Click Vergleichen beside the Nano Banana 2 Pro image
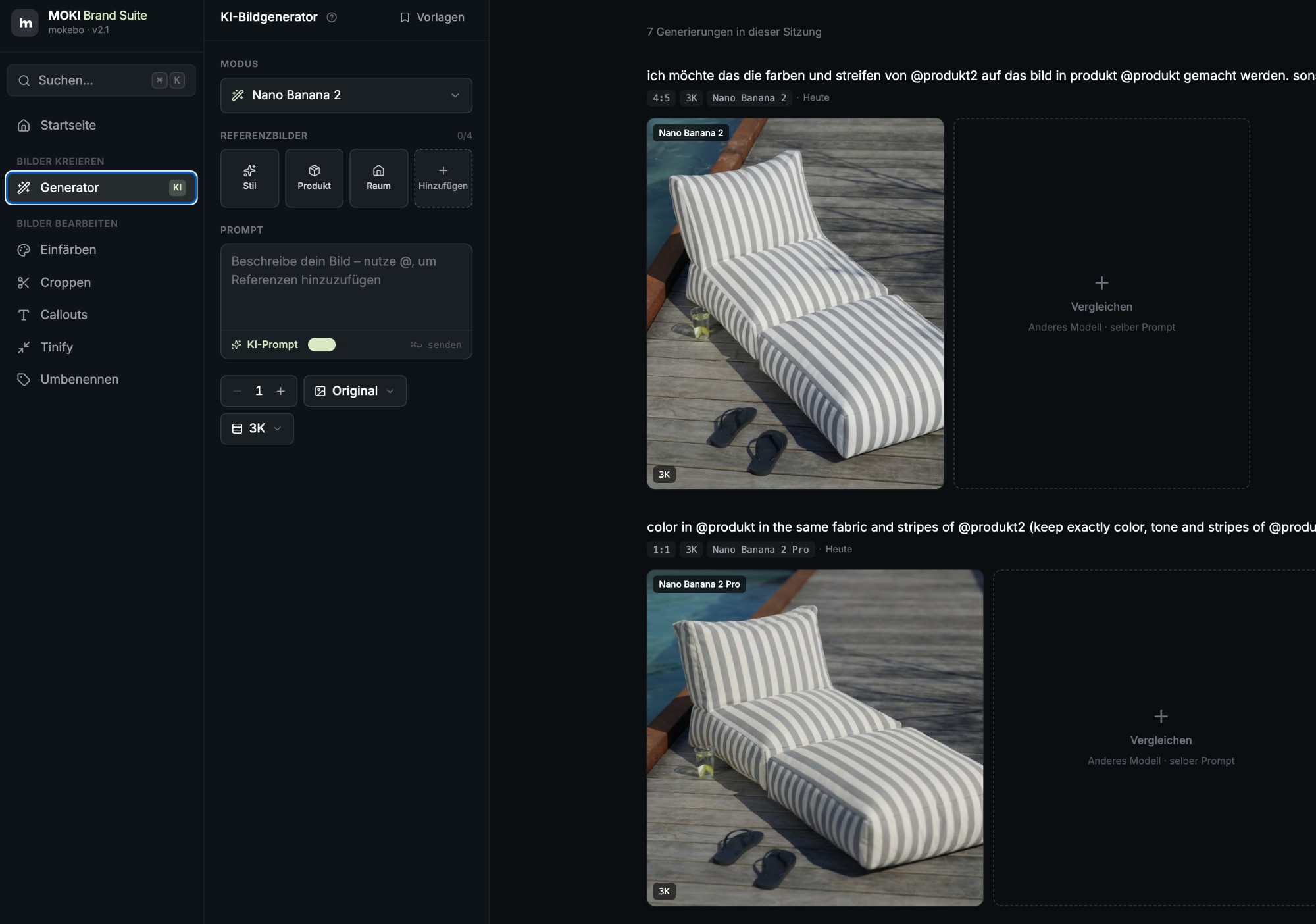The height and width of the screenshot is (924, 1316). (1161, 737)
